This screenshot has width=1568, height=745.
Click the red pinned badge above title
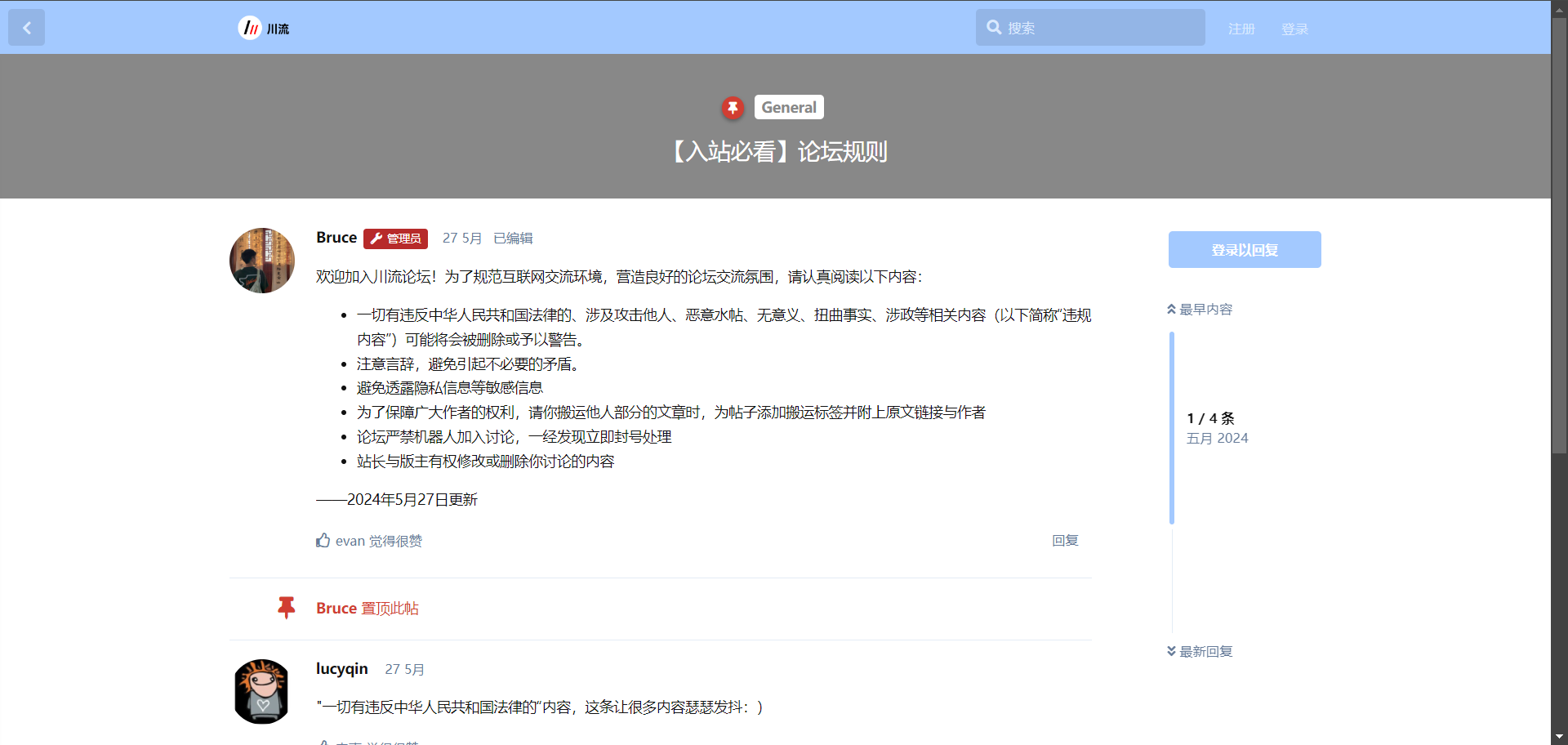[733, 108]
